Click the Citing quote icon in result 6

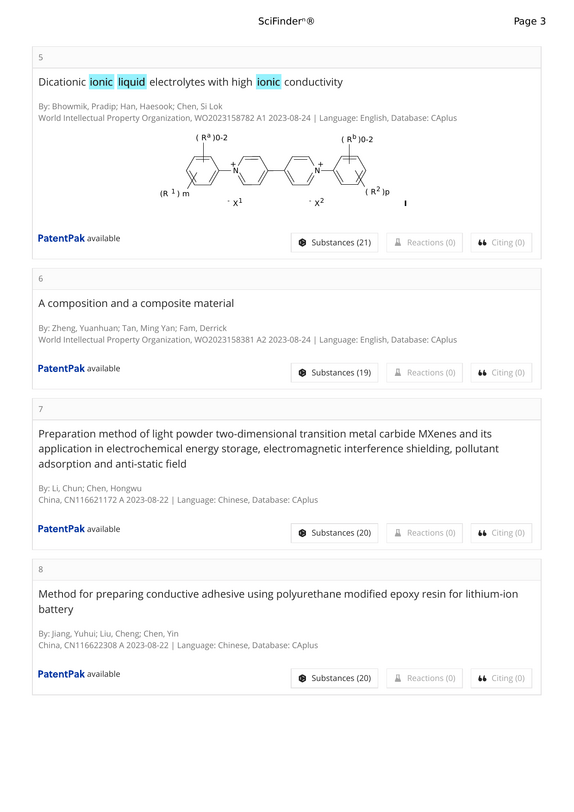click(482, 372)
